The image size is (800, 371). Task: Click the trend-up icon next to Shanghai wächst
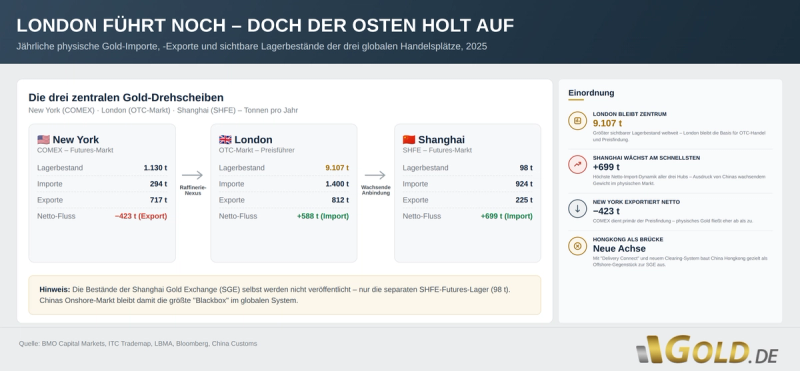coord(578,165)
